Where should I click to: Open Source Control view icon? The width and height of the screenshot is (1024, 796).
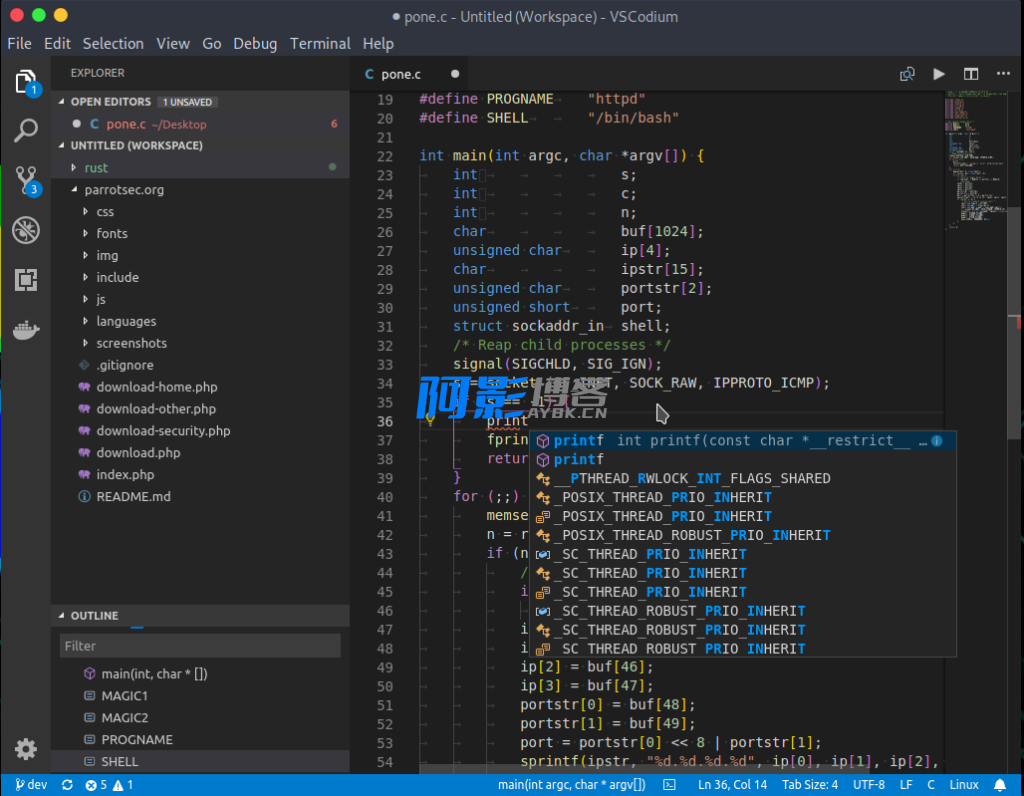tap(26, 180)
